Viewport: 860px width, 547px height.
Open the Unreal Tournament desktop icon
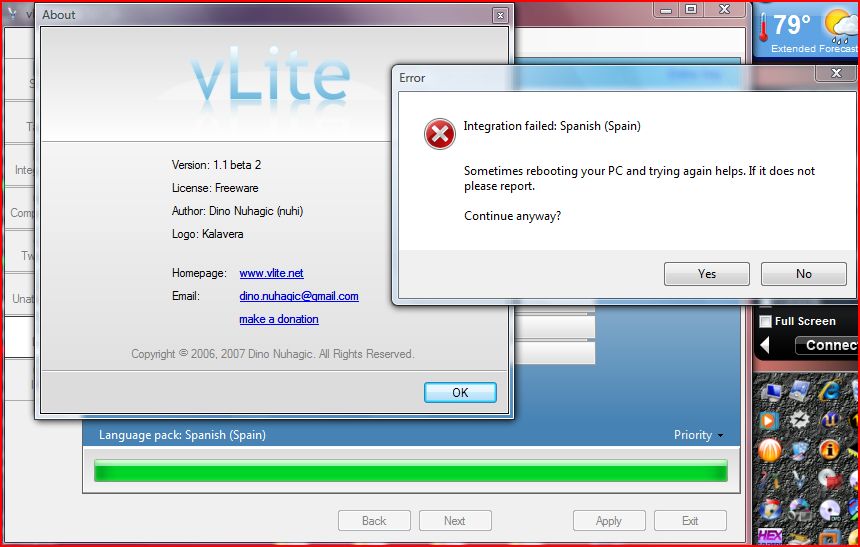829,420
